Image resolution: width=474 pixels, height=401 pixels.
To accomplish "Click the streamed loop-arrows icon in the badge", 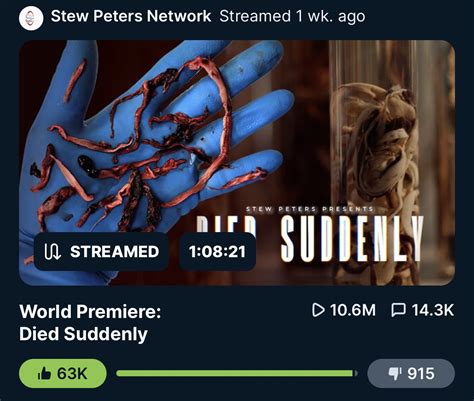I will coord(52,252).
